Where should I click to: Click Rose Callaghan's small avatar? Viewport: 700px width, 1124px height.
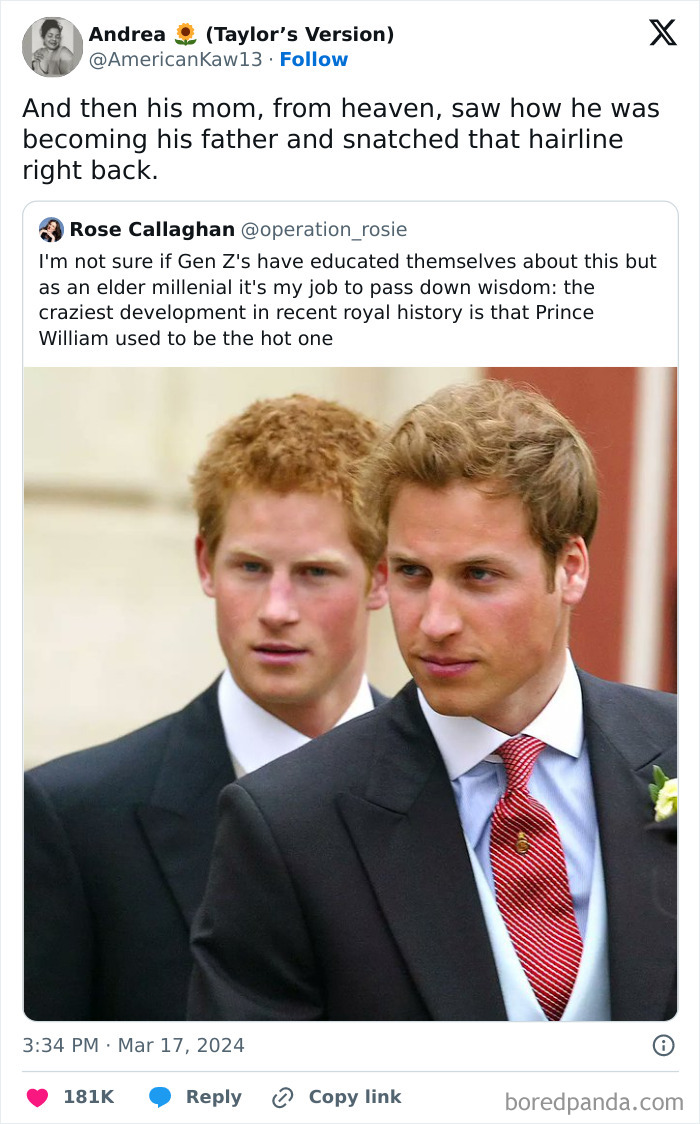click(x=51, y=230)
